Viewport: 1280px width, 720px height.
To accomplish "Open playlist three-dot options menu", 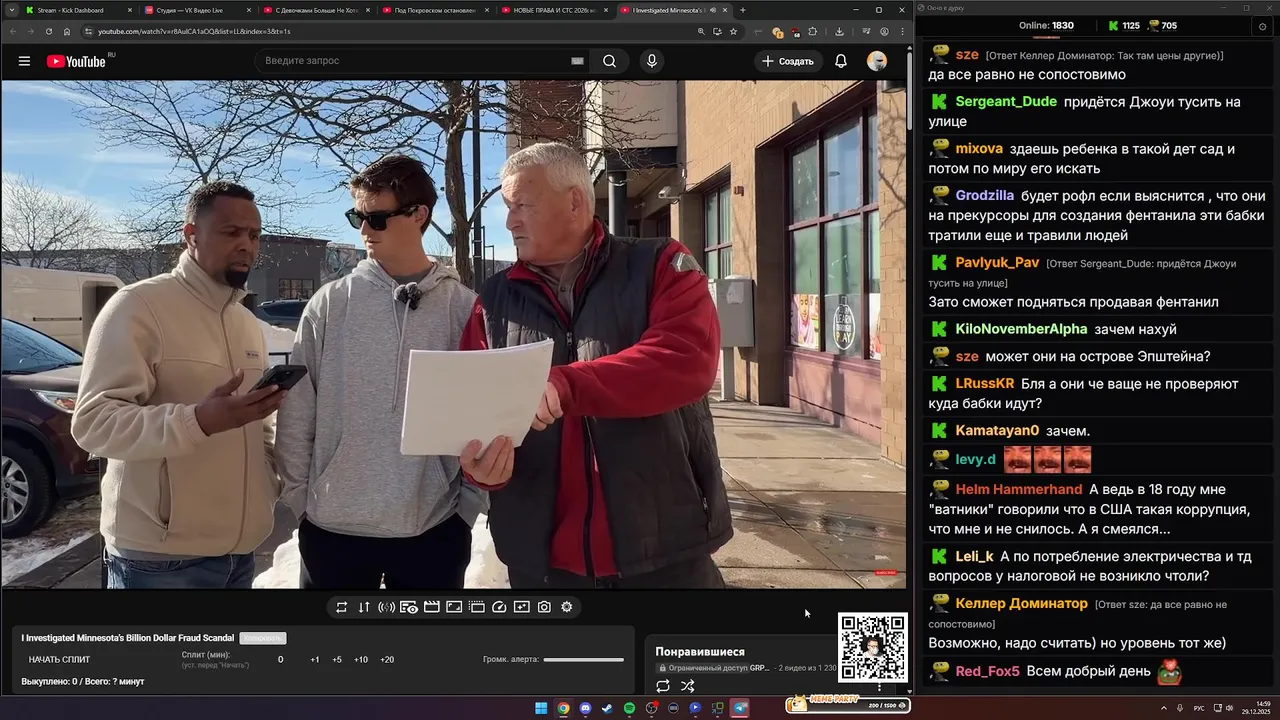I will click(879, 686).
